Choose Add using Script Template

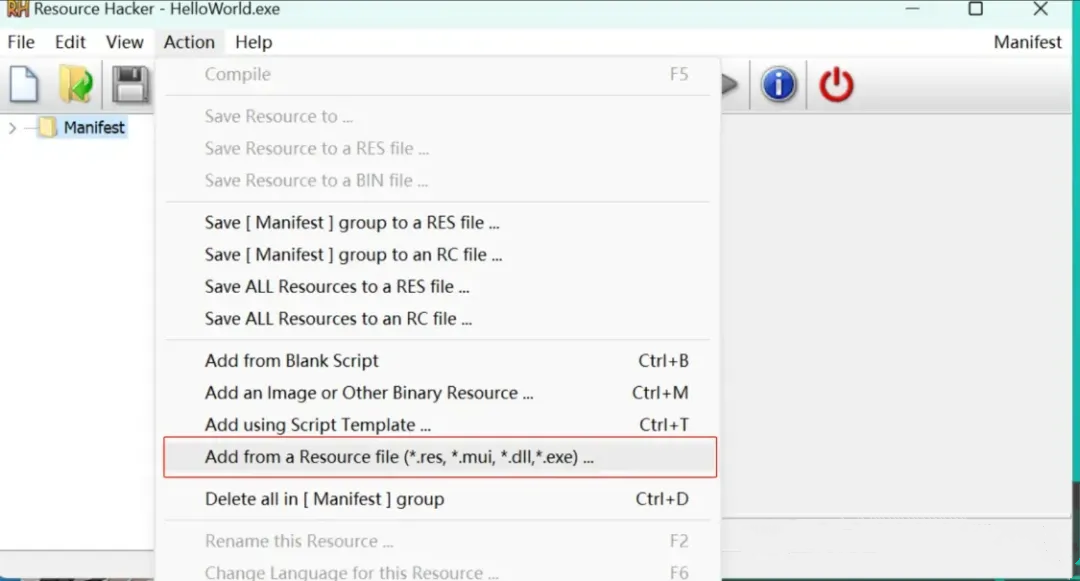point(439,425)
